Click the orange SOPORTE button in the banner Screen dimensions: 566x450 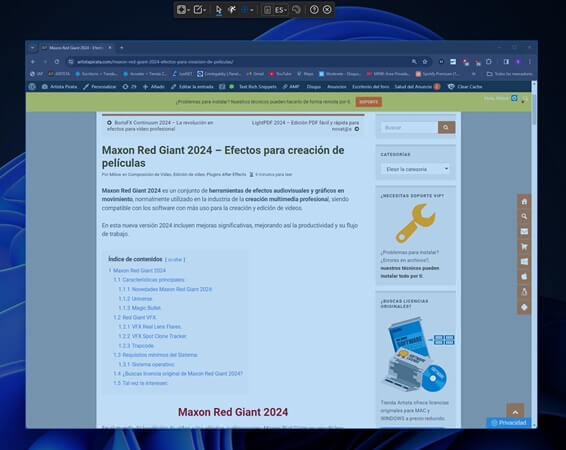point(369,102)
